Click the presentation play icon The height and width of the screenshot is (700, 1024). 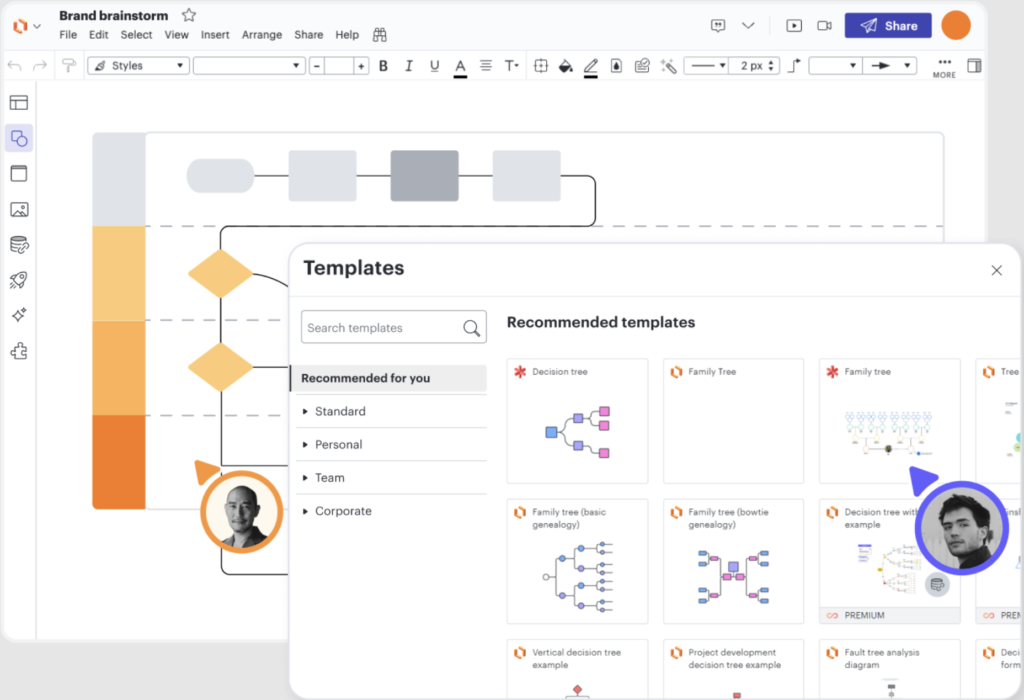[794, 25]
